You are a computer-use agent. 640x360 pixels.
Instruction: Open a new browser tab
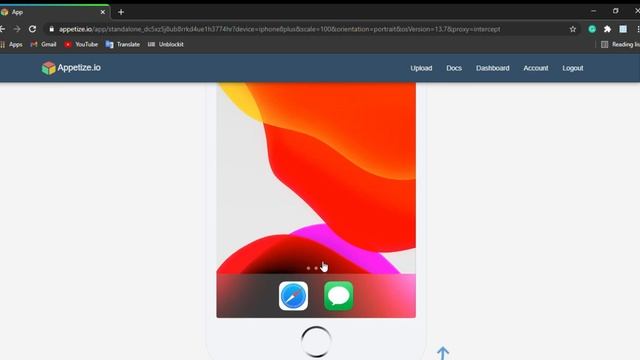[121, 12]
